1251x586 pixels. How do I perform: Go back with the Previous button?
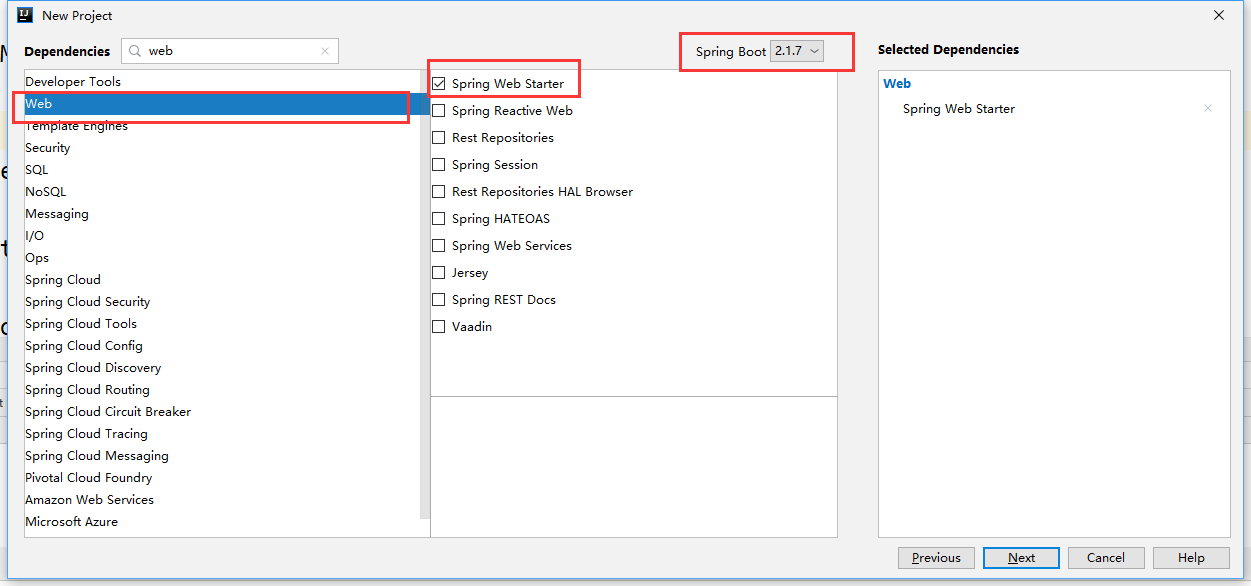tap(936, 558)
